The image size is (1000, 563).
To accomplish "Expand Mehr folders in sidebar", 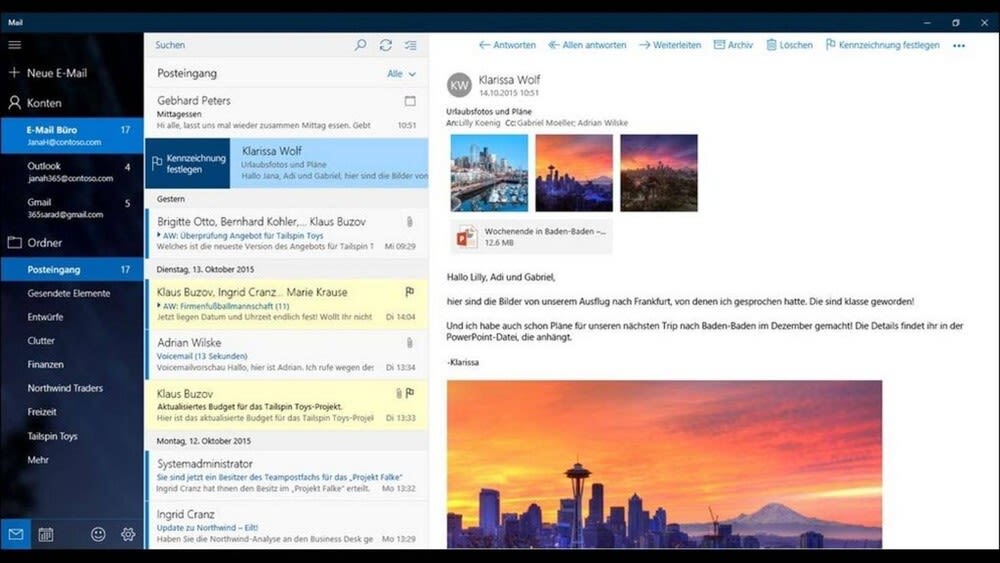I will (38, 460).
